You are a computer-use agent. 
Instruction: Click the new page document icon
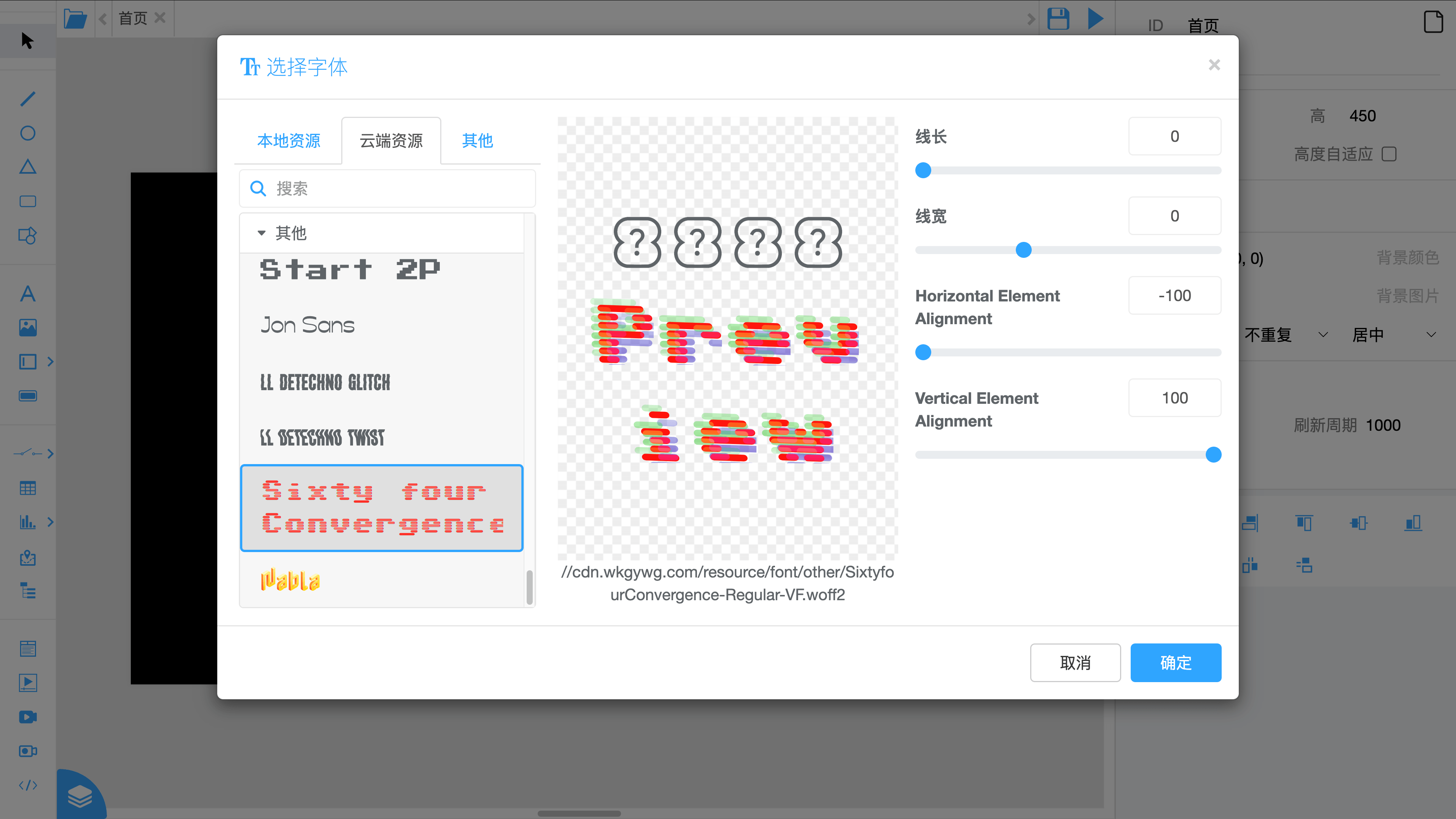click(x=1433, y=22)
